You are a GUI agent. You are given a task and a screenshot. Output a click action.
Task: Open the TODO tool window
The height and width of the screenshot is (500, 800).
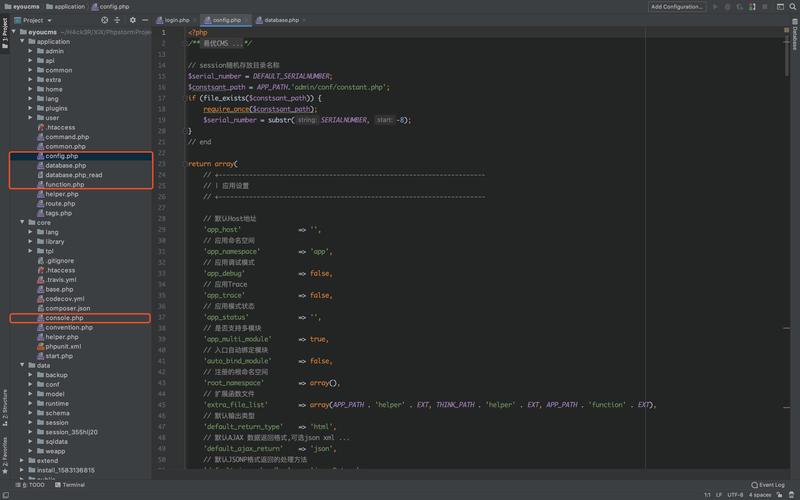click(30, 485)
